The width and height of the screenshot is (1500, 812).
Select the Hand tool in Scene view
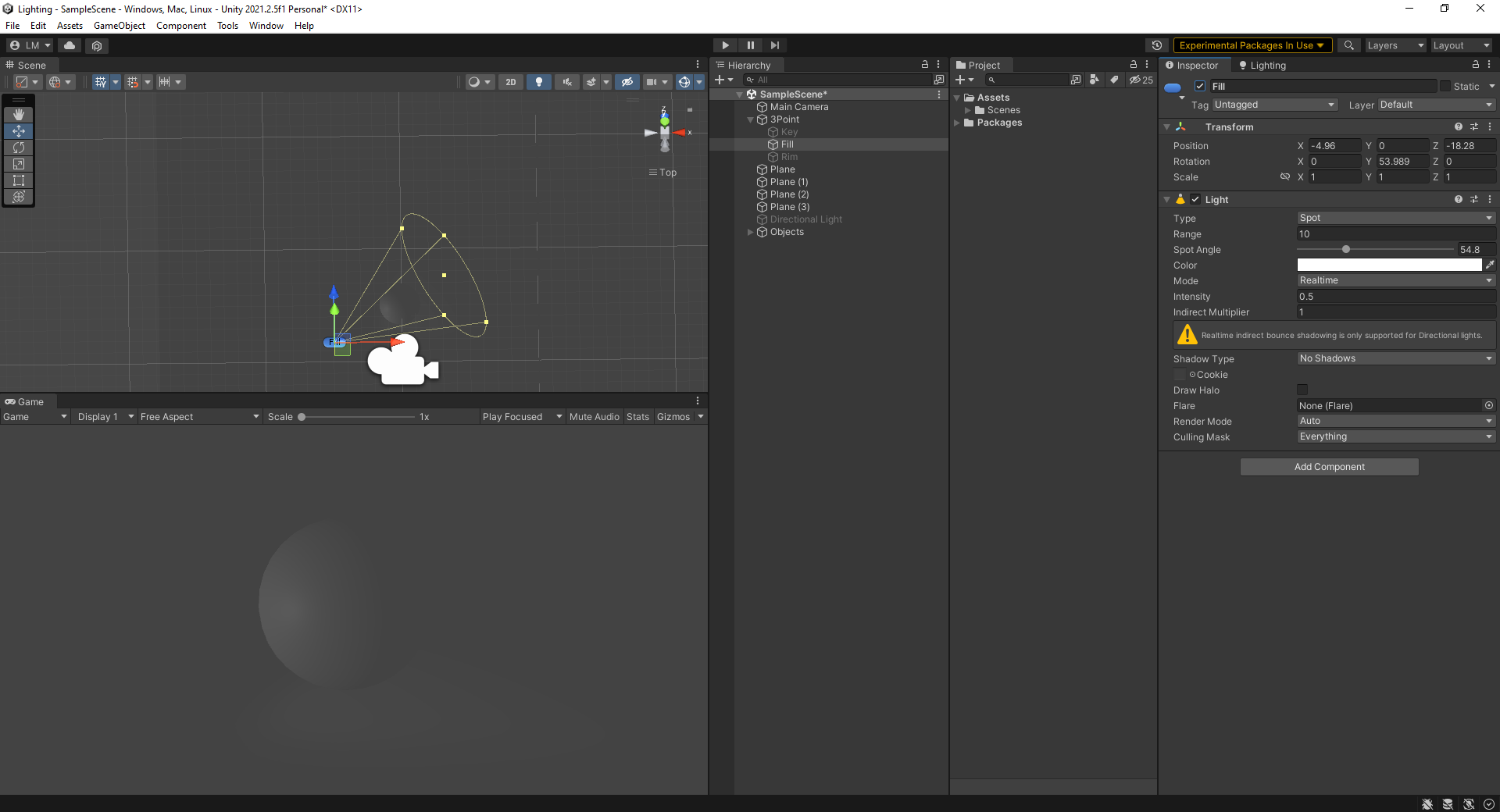pyautogui.click(x=19, y=115)
